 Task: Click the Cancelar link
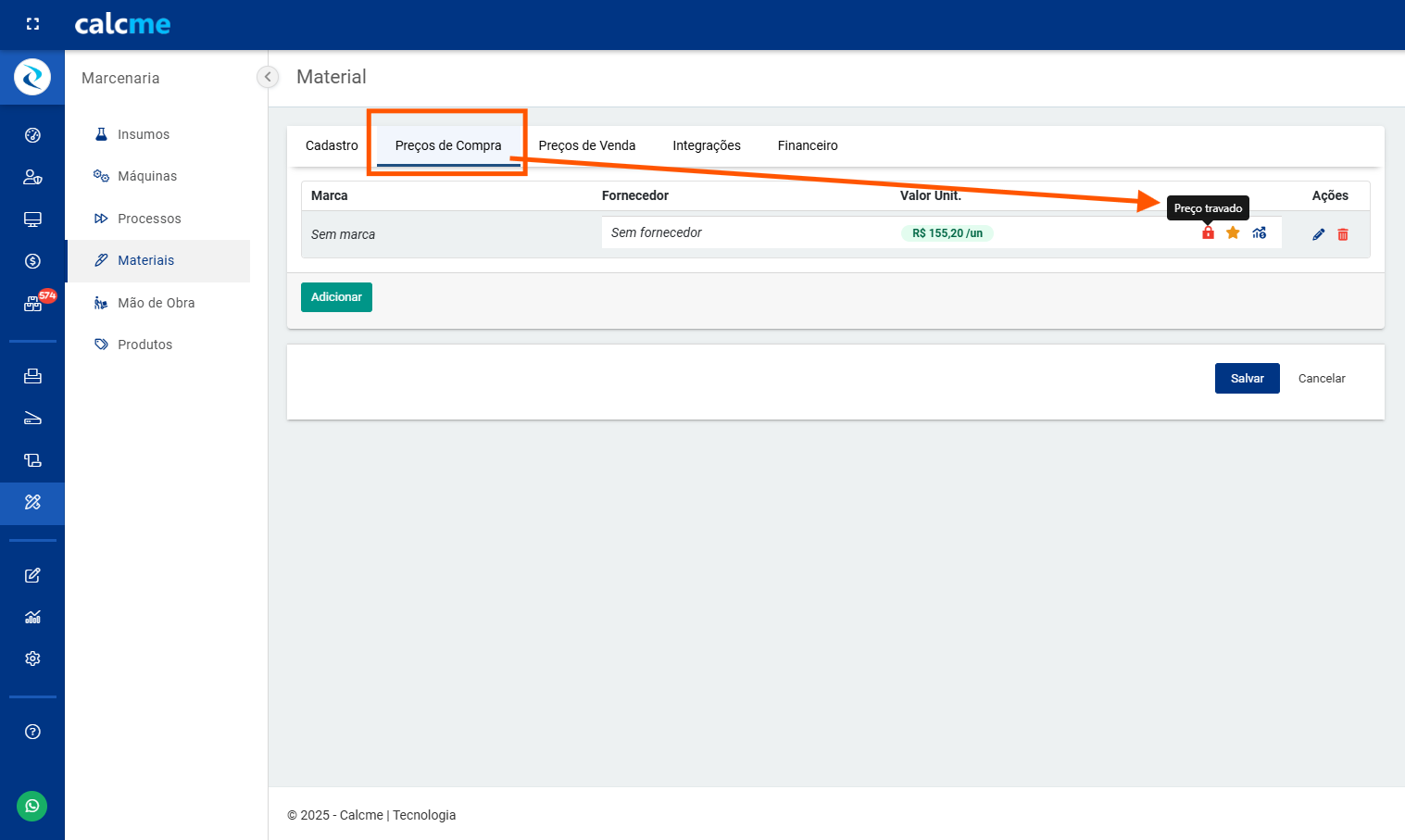(x=1321, y=379)
